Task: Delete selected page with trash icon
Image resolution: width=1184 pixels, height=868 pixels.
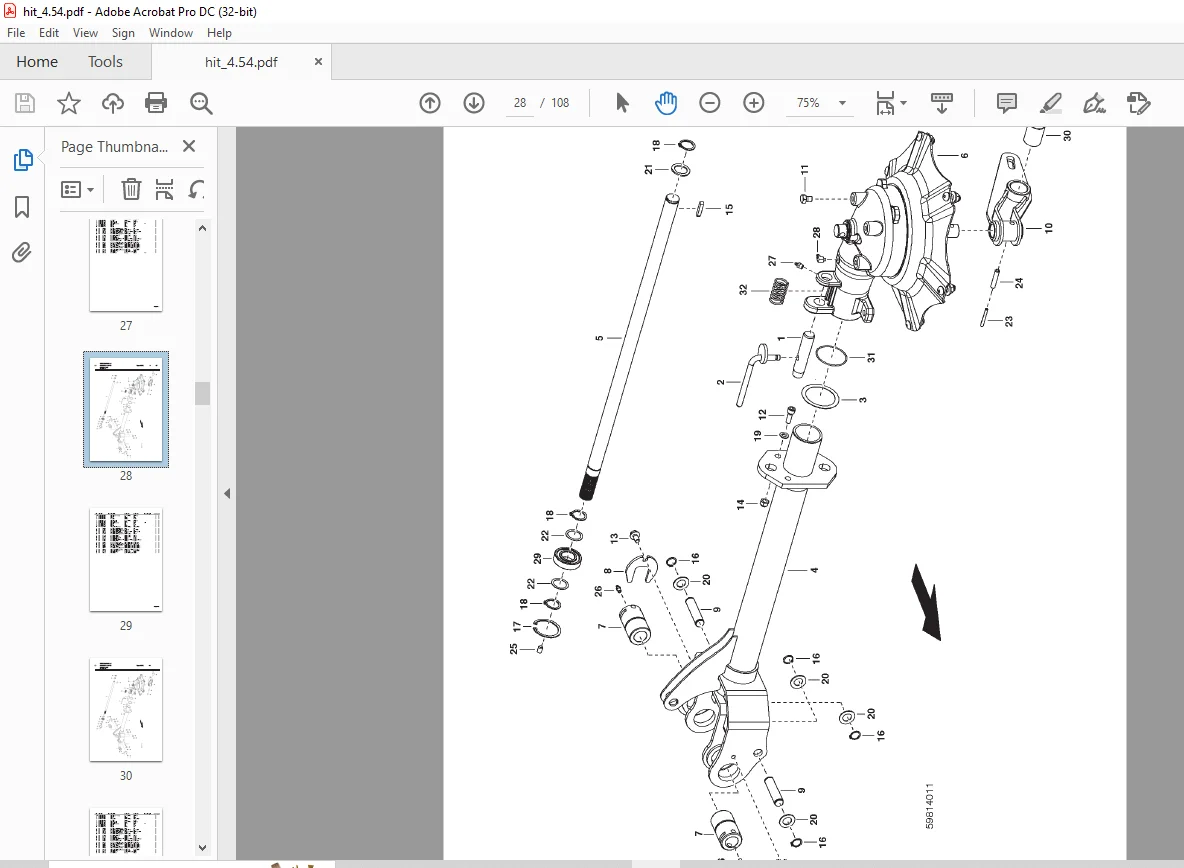Action: click(131, 189)
